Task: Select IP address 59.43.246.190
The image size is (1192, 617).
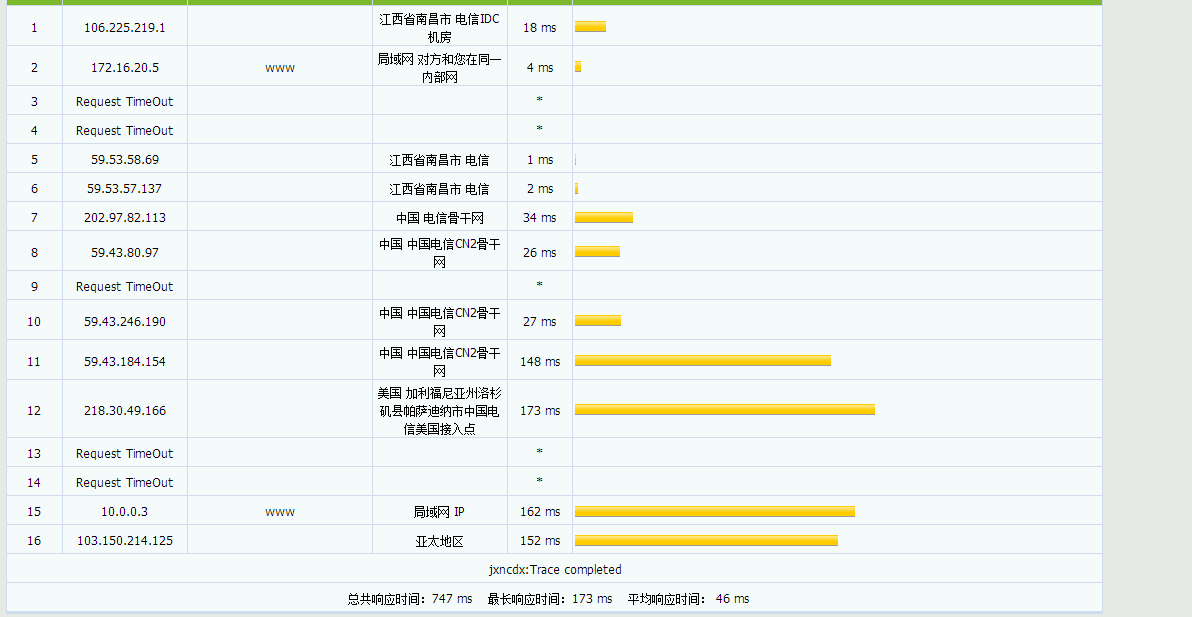Action: point(125,321)
